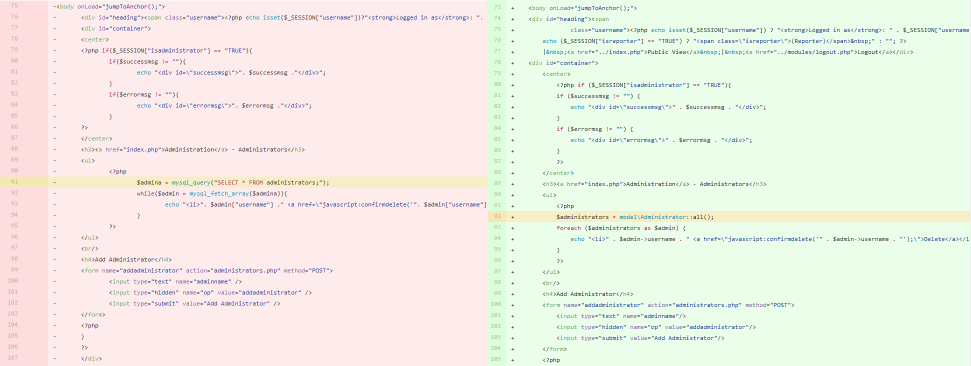This screenshot has height=366, width=971.
Task: Click line number 73 in the gutter
Action: pos(497,7)
